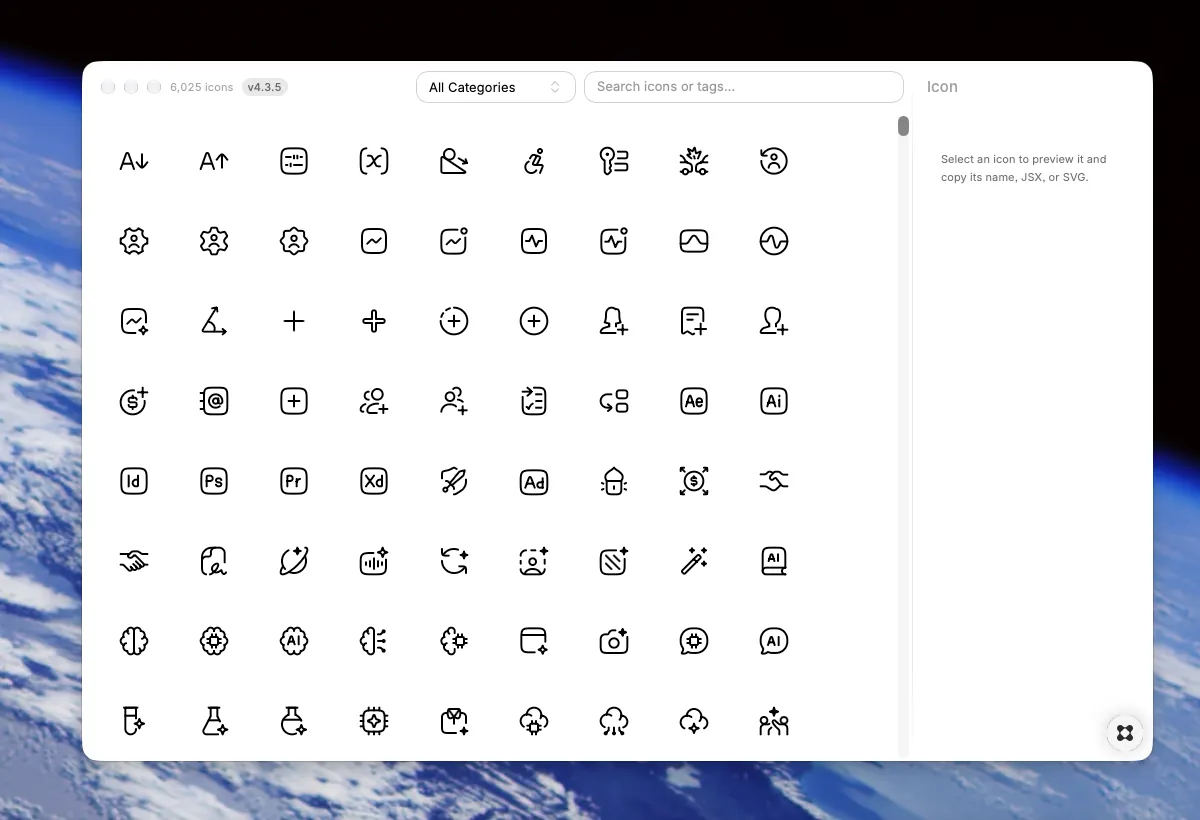This screenshot has height=820, width=1200.
Task: Select the camera with sparkle icon
Action: (x=614, y=641)
